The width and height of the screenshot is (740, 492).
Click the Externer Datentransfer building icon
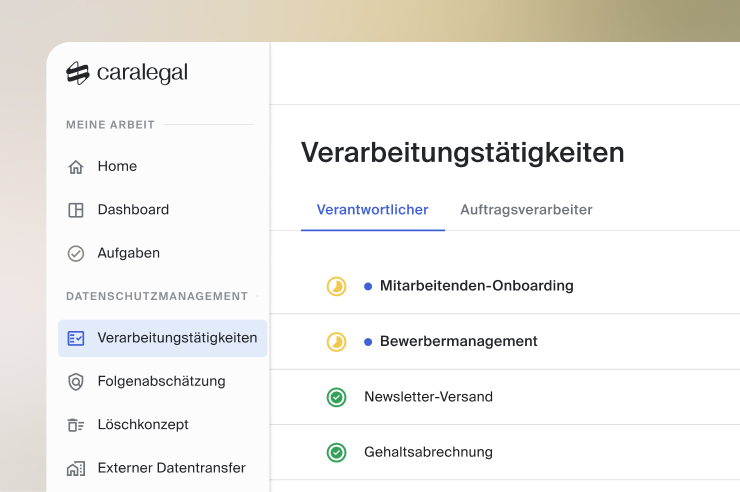point(76,468)
